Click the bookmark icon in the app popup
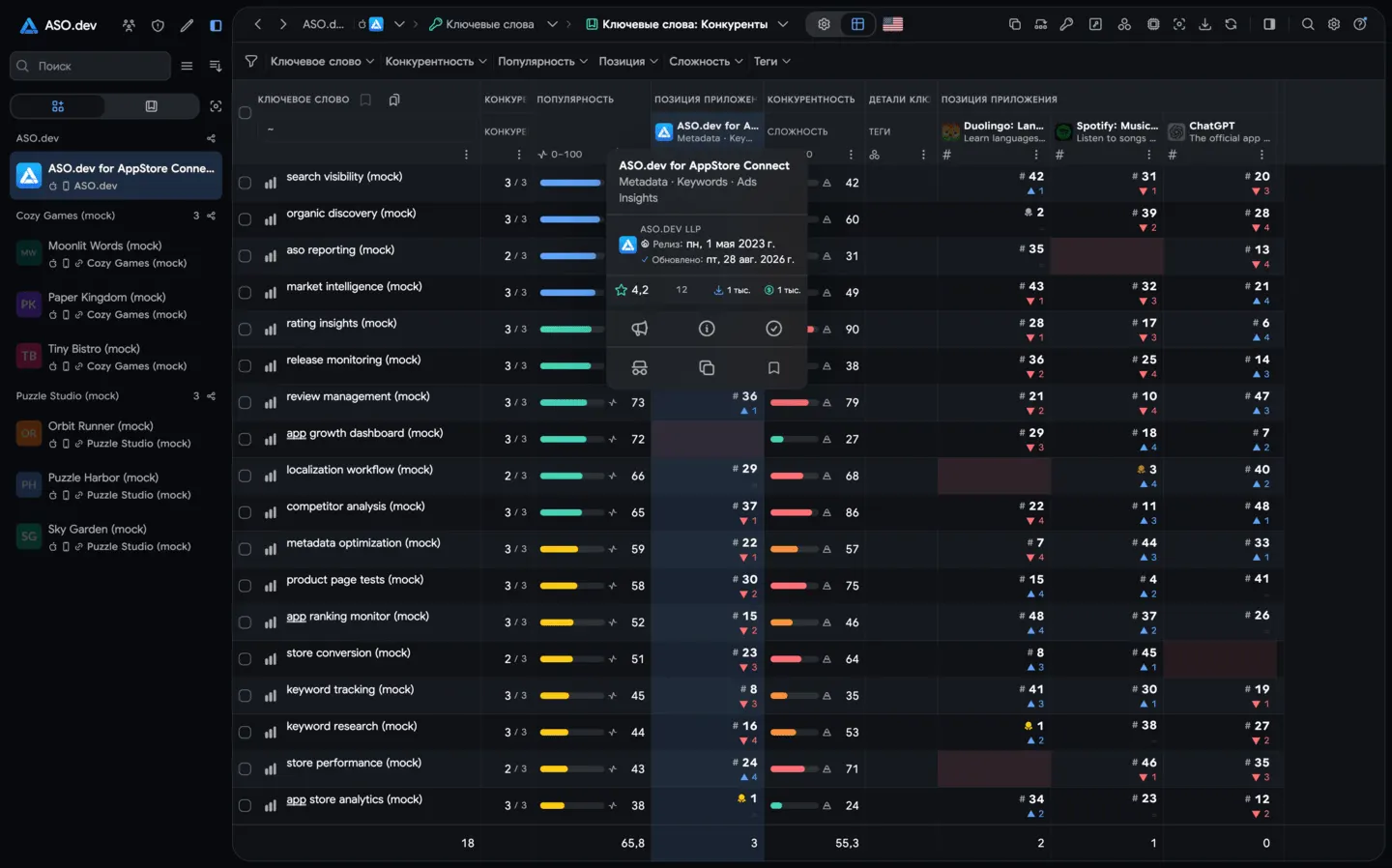Viewport: 1392px width, 868px height. click(773, 368)
